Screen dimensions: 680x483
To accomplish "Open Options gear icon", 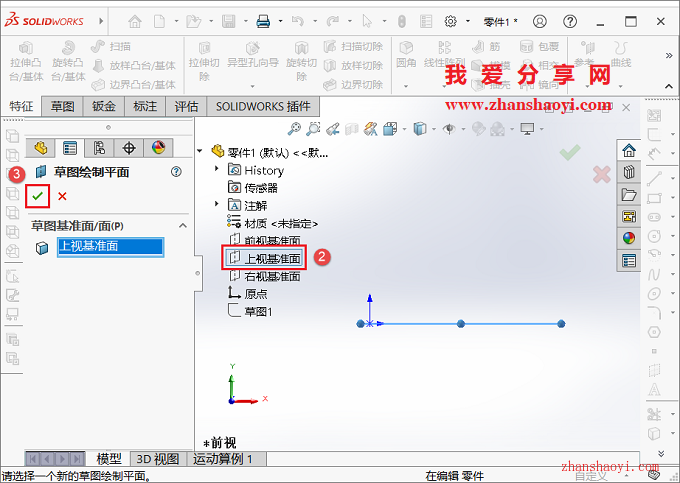I will (x=451, y=21).
